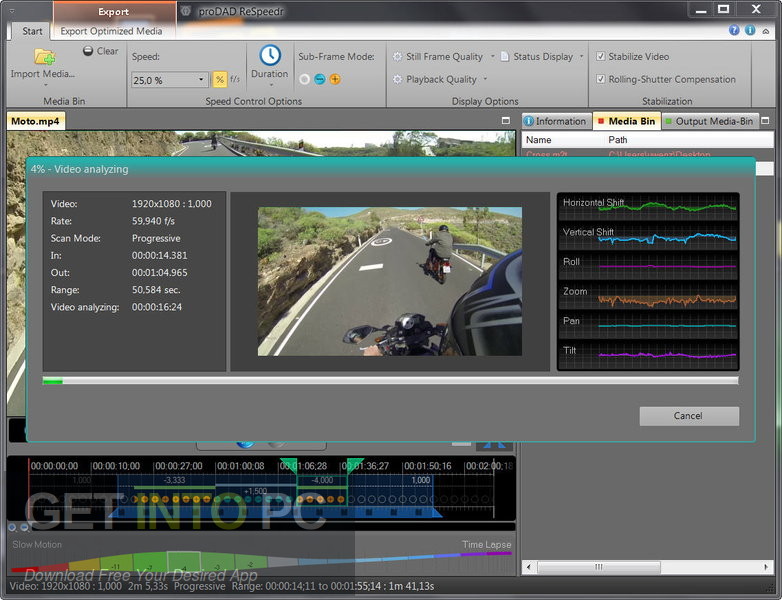Click the timeline zoom-out magnifier icon
This screenshot has width=782, height=600.
point(24,527)
